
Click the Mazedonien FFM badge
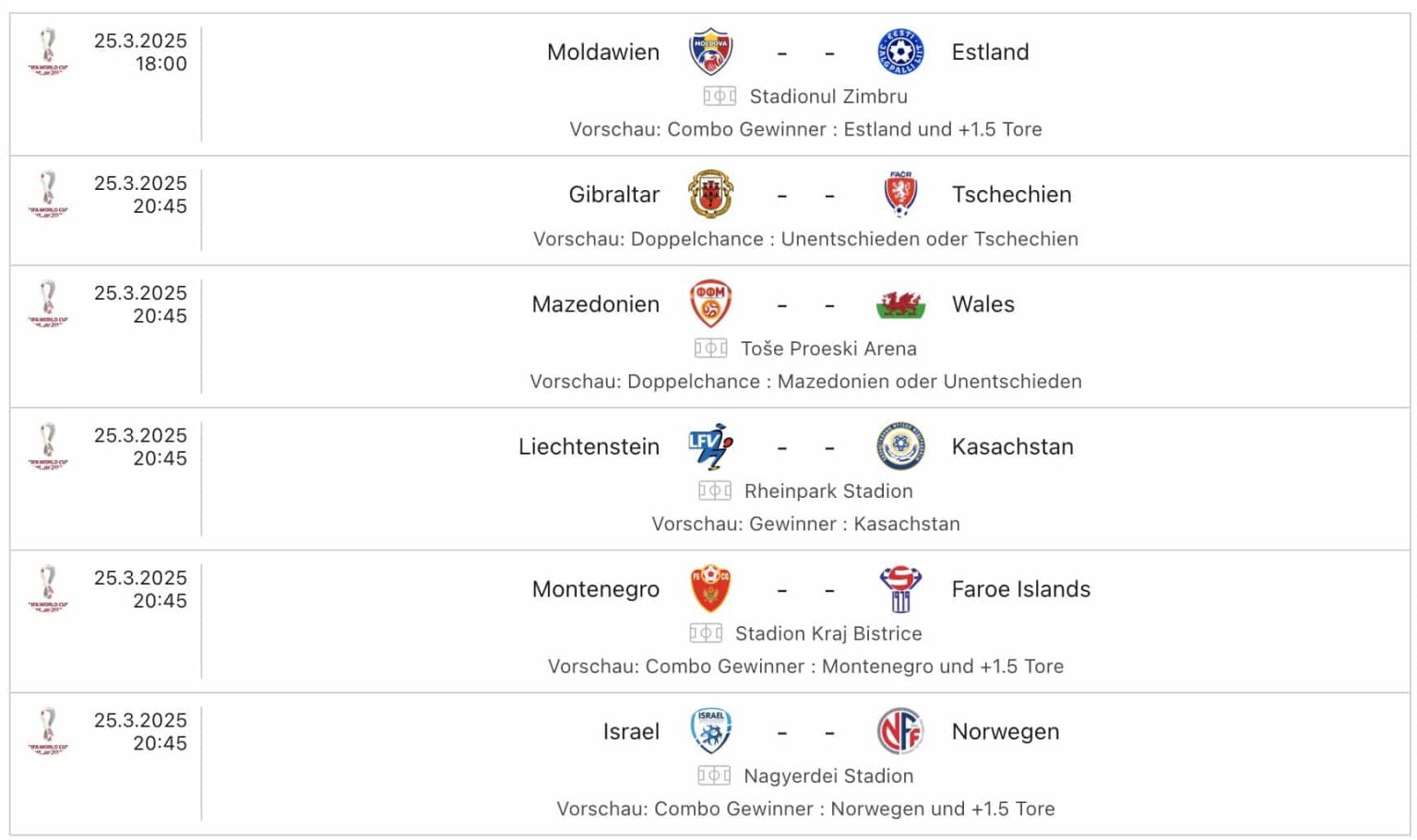(712, 304)
